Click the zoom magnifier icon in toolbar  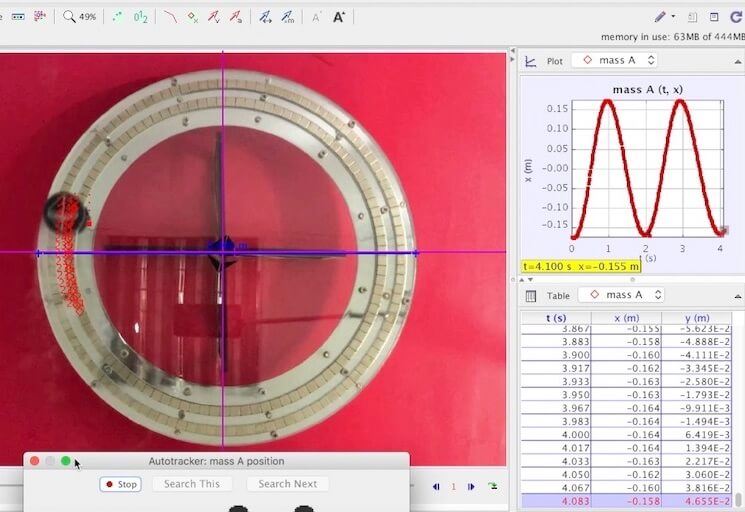pyautogui.click(x=68, y=17)
